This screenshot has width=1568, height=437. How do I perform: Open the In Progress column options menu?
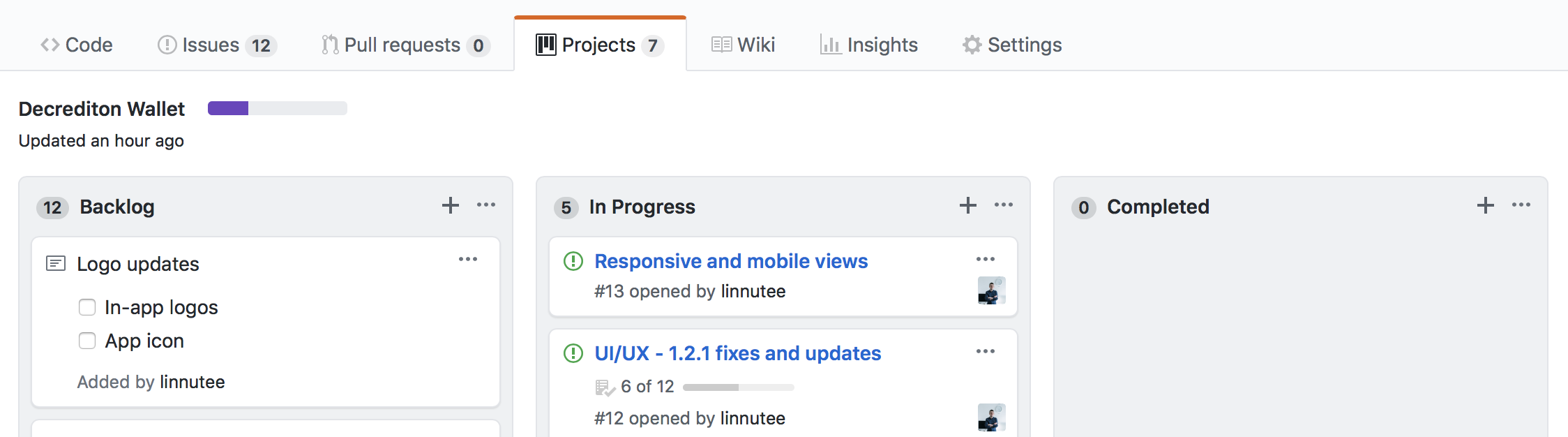[1004, 205]
